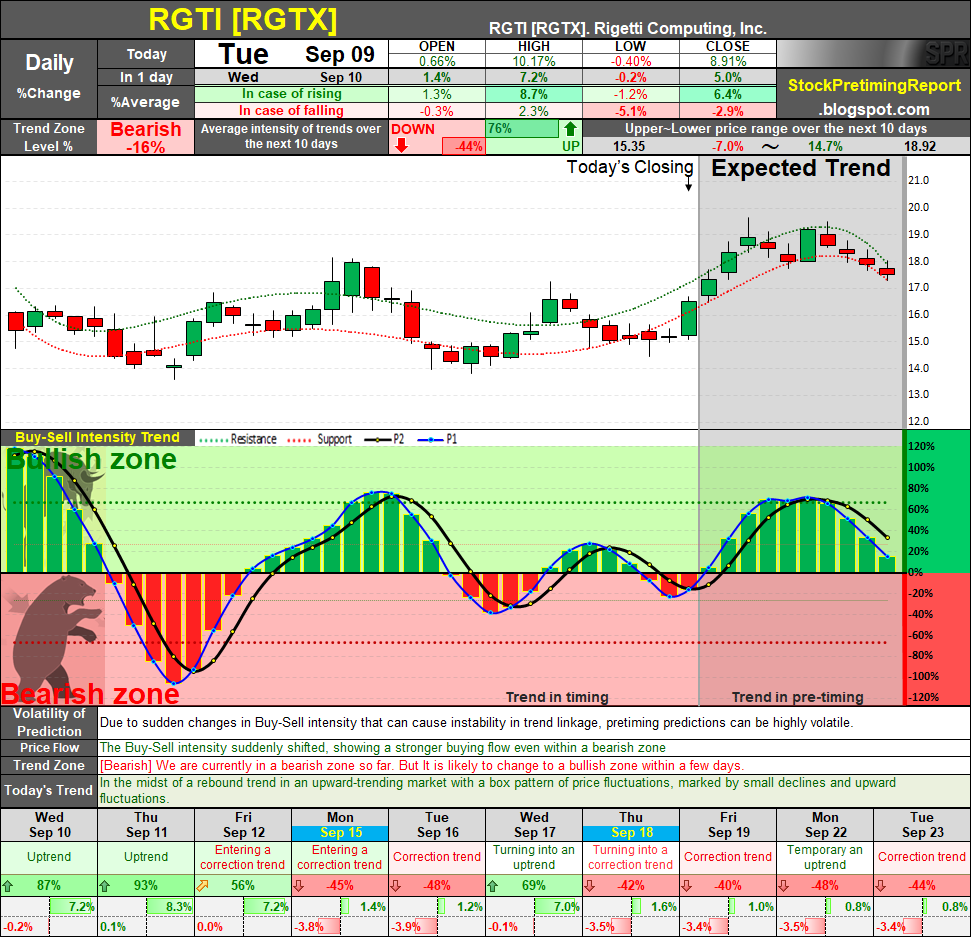Click the 10.17% today's high value
971x937 pixels.
point(534,61)
